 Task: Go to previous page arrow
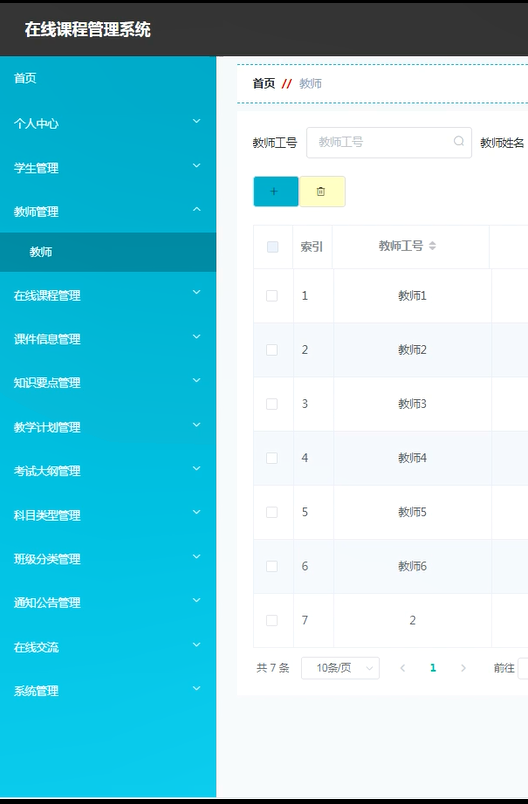tap(402, 668)
